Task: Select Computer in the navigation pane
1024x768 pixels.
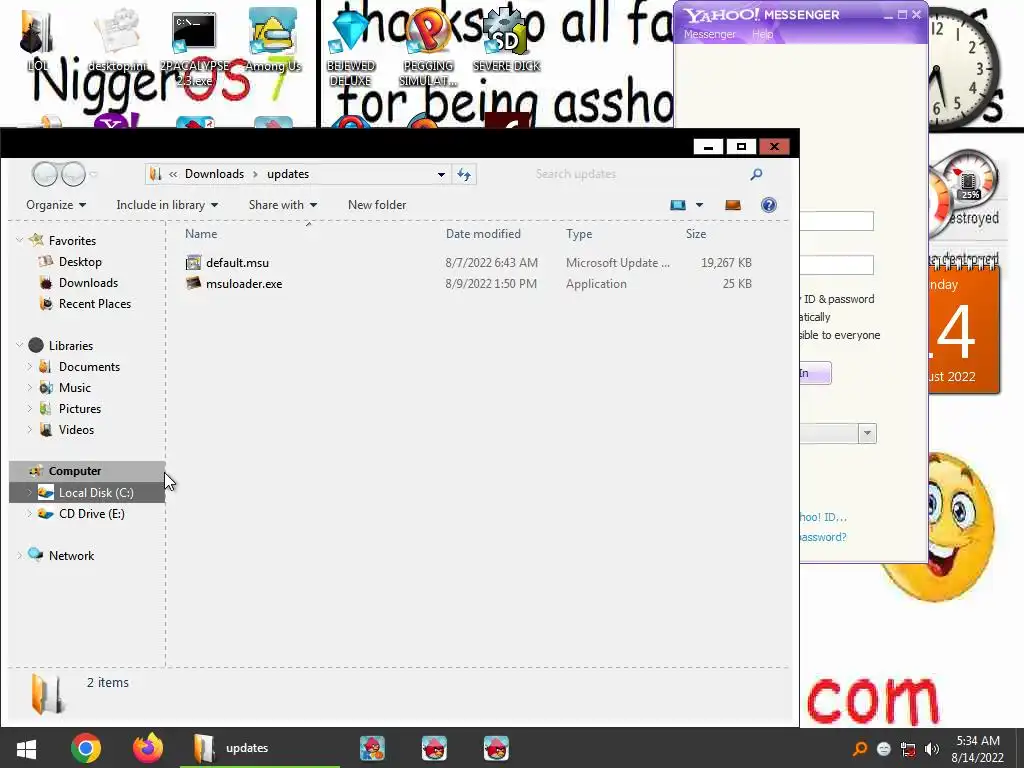Action: pos(87,471)
